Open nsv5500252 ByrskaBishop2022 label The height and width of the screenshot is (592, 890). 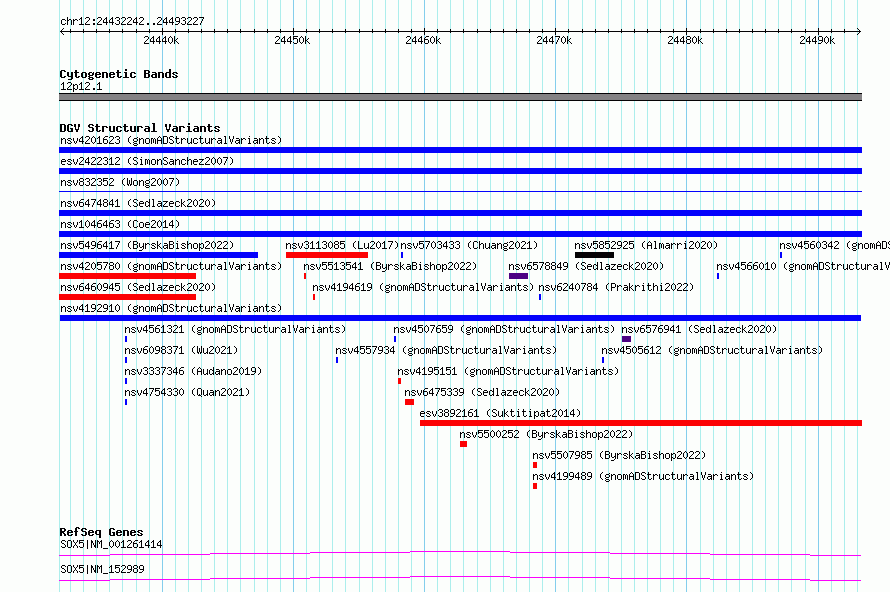pyautogui.click(x=546, y=434)
